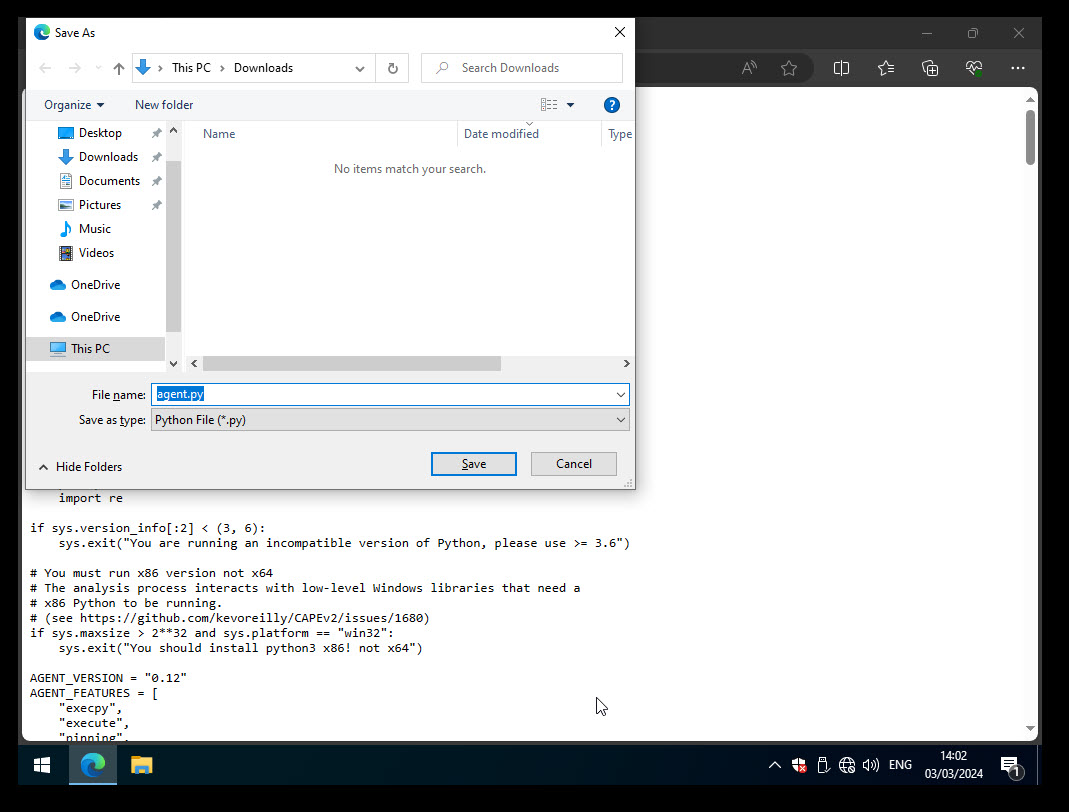
Task: Add this page to favorites star
Action: [789, 68]
